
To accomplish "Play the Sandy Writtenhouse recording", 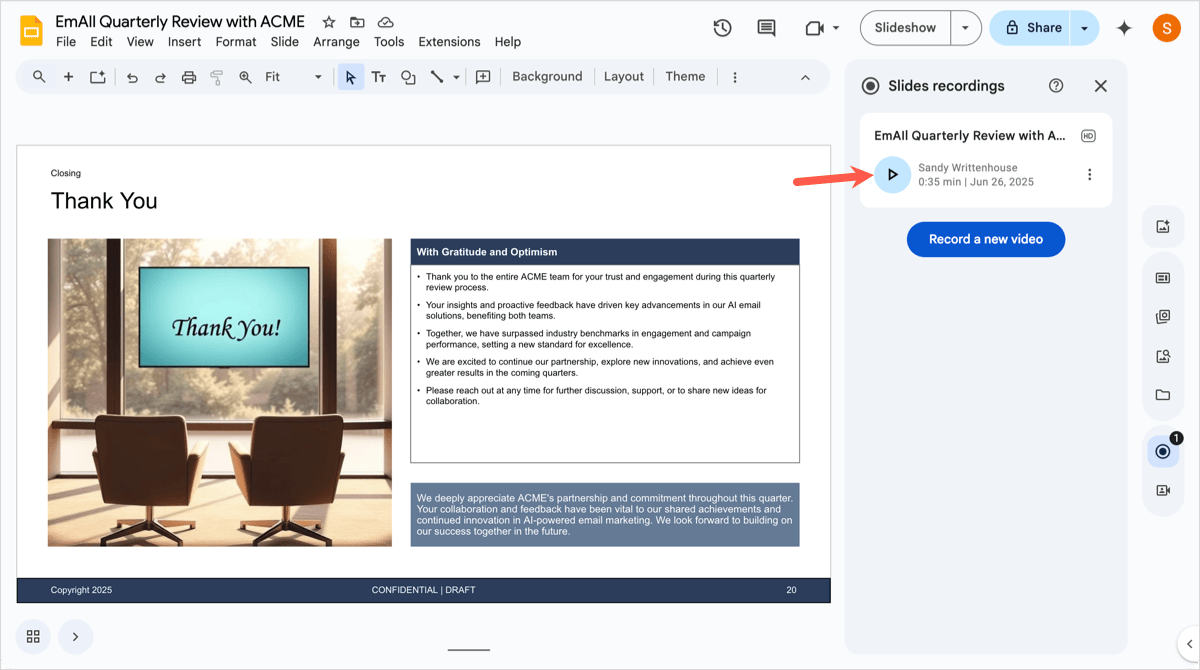I will point(892,175).
